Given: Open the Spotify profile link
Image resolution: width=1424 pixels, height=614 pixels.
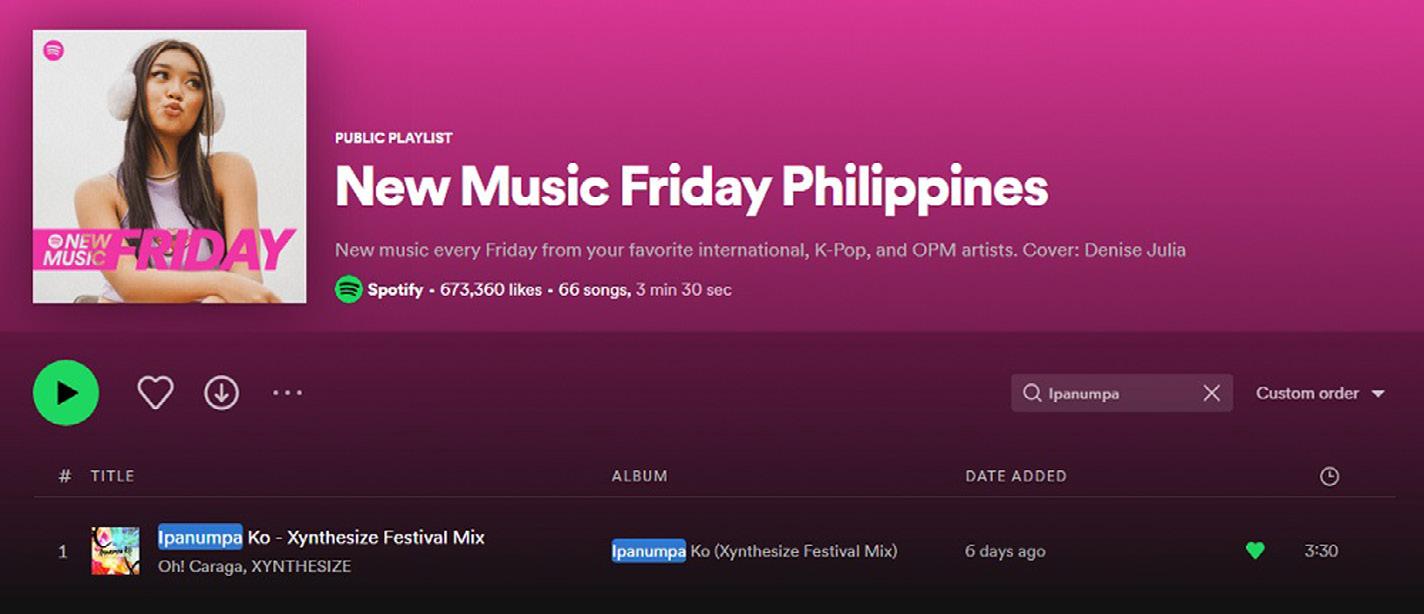Looking at the screenshot, I should coord(395,290).
